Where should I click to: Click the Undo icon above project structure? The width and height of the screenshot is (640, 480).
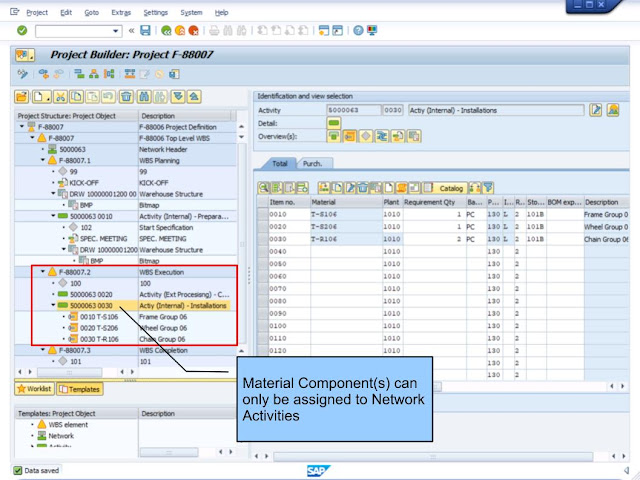[x=108, y=97]
